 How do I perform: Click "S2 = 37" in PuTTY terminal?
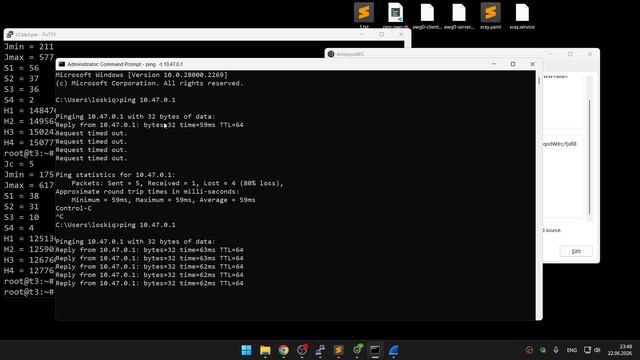pos(22,79)
